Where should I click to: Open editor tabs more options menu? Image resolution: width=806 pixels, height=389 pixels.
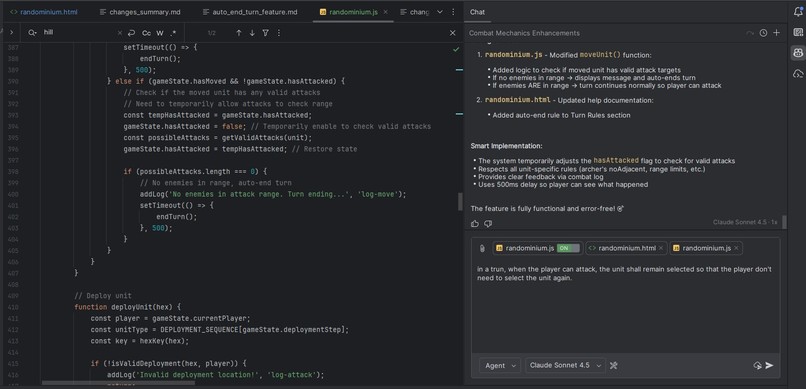tap(453, 12)
